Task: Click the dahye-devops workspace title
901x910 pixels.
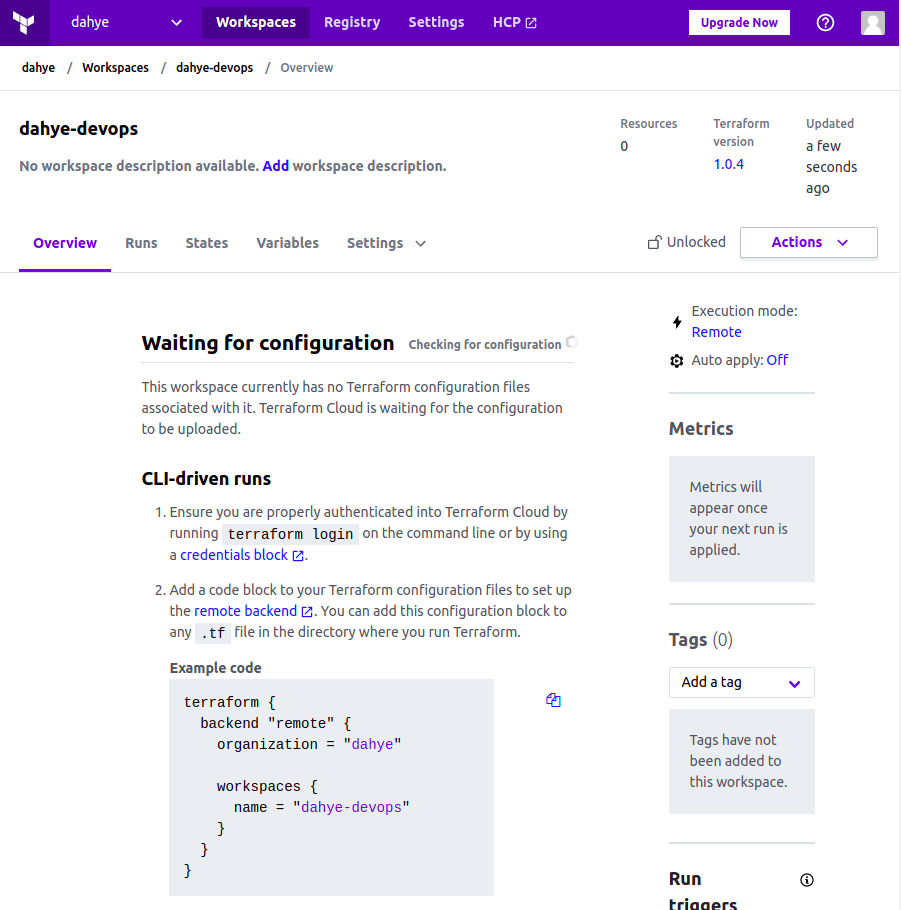Action: (78, 128)
